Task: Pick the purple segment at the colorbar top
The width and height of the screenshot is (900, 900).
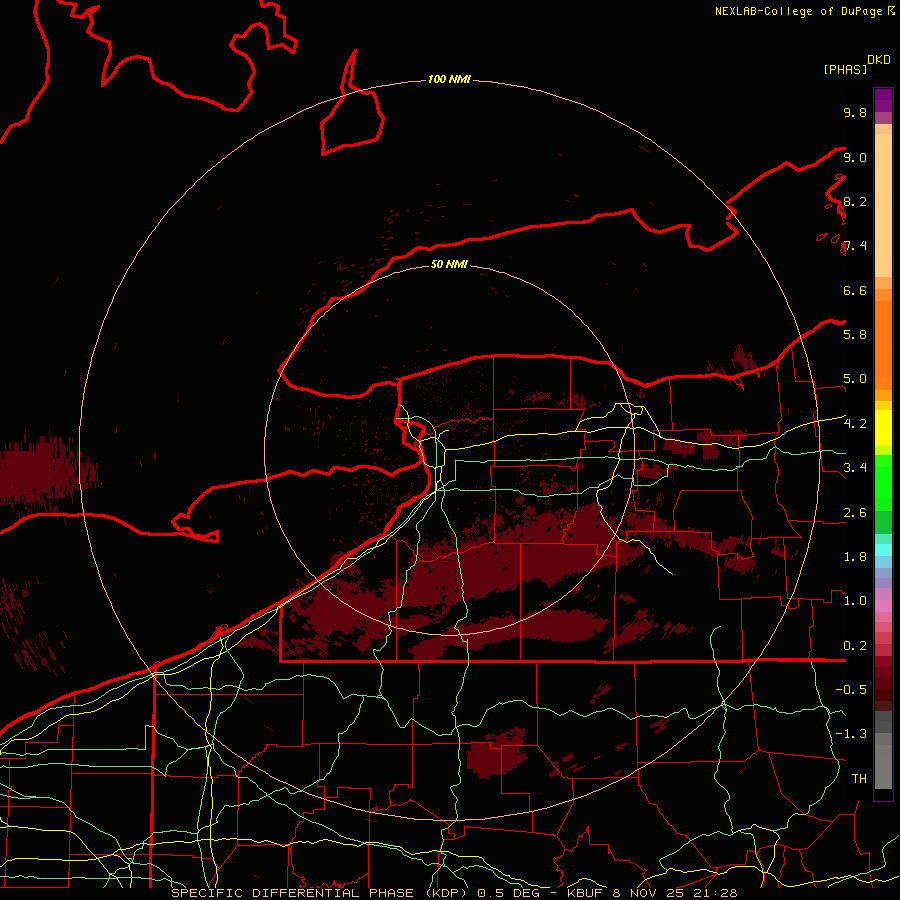Action: pyautogui.click(x=883, y=100)
